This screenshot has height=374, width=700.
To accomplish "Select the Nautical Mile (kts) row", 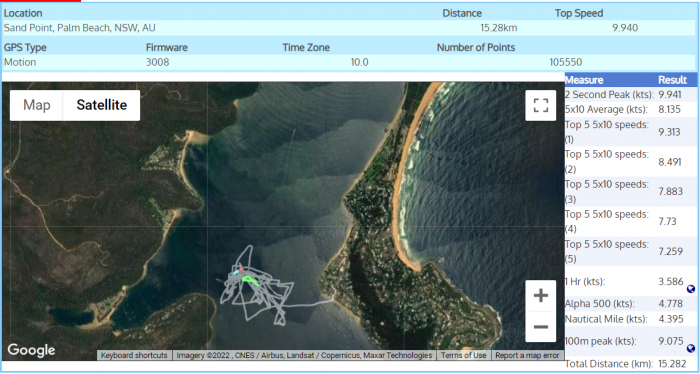I will coord(631,319).
